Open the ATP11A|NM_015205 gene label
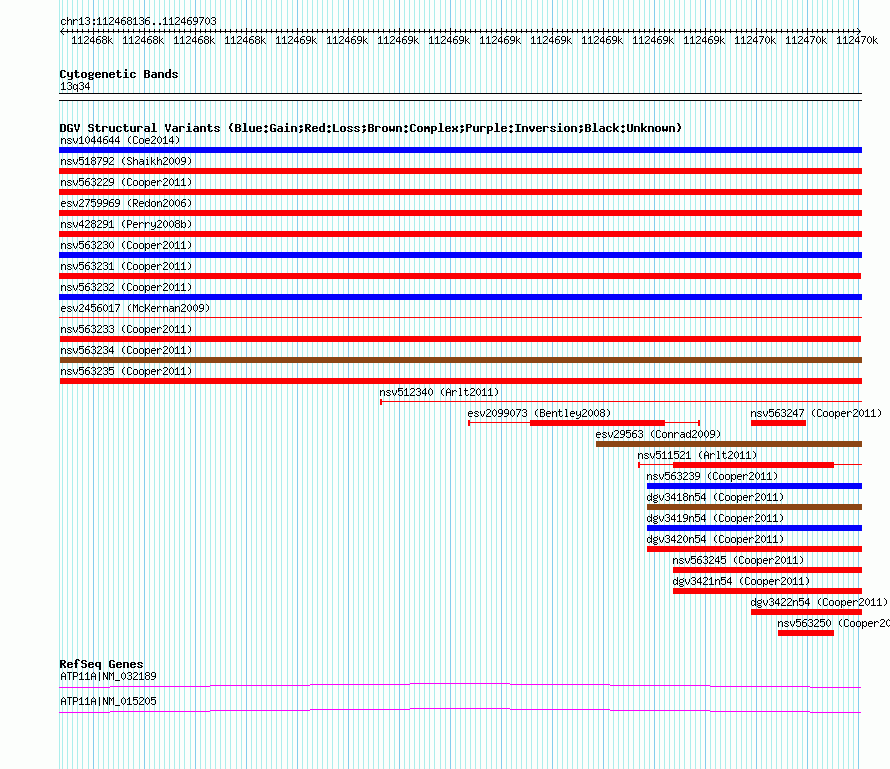The width and height of the screenshot is (890, 769). click(x=108, y=701)
